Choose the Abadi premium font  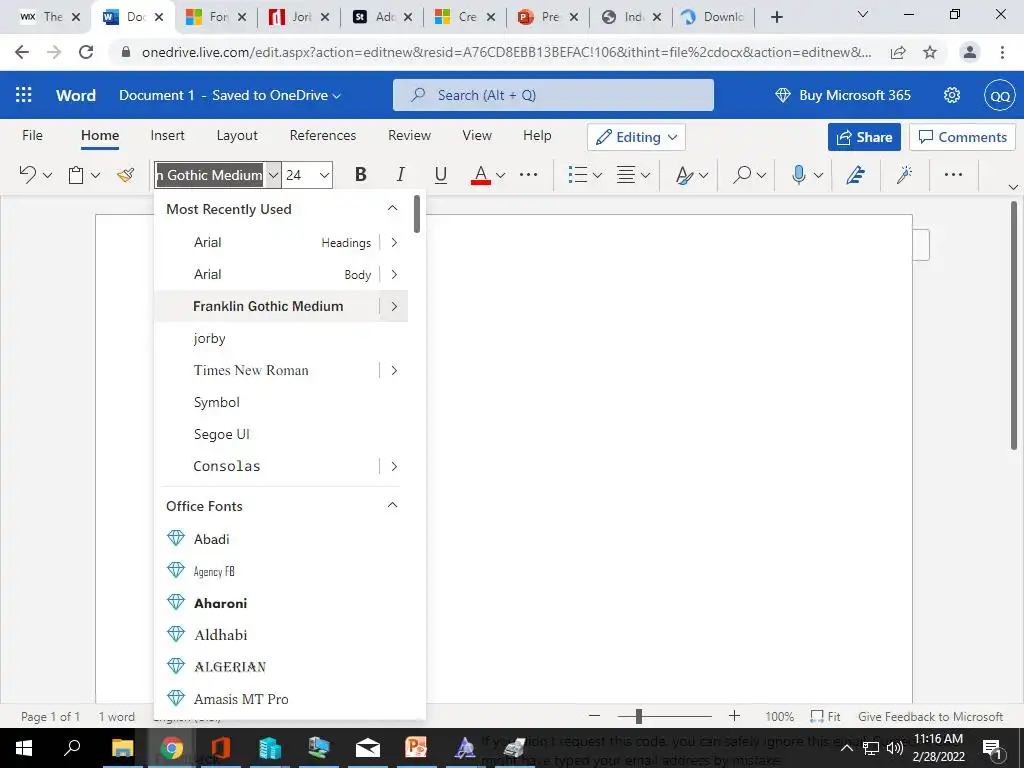point(281,539)
